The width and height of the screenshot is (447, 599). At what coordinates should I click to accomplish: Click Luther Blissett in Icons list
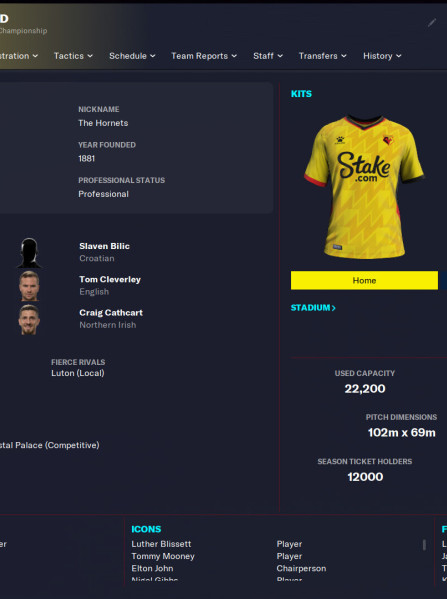point(161,544)
